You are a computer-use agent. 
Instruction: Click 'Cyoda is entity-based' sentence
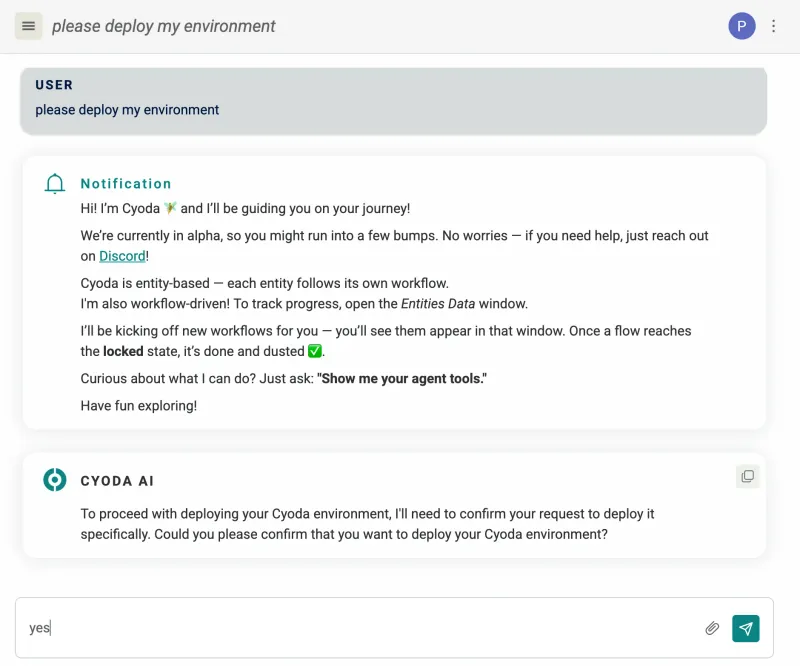(265, 283)
